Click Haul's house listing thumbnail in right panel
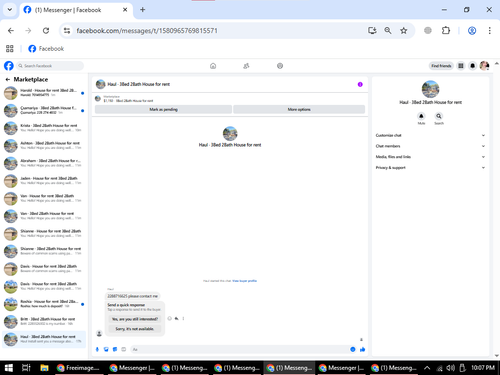Viewport: 500px width, 375px height. pos(430,89)
